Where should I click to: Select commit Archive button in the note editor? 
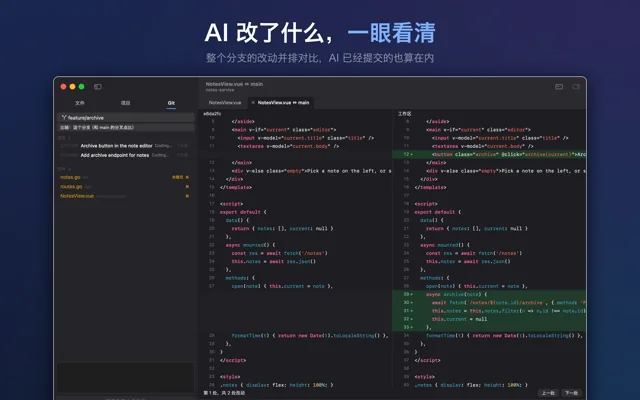coord(124,146)
